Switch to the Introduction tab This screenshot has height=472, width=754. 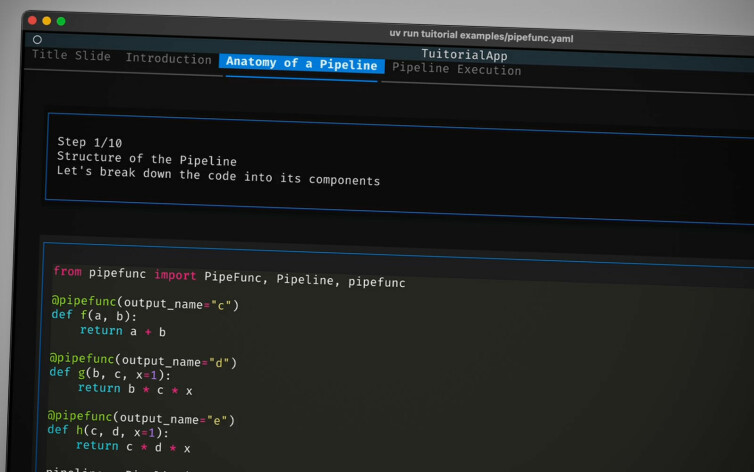[x=168, y=59]
